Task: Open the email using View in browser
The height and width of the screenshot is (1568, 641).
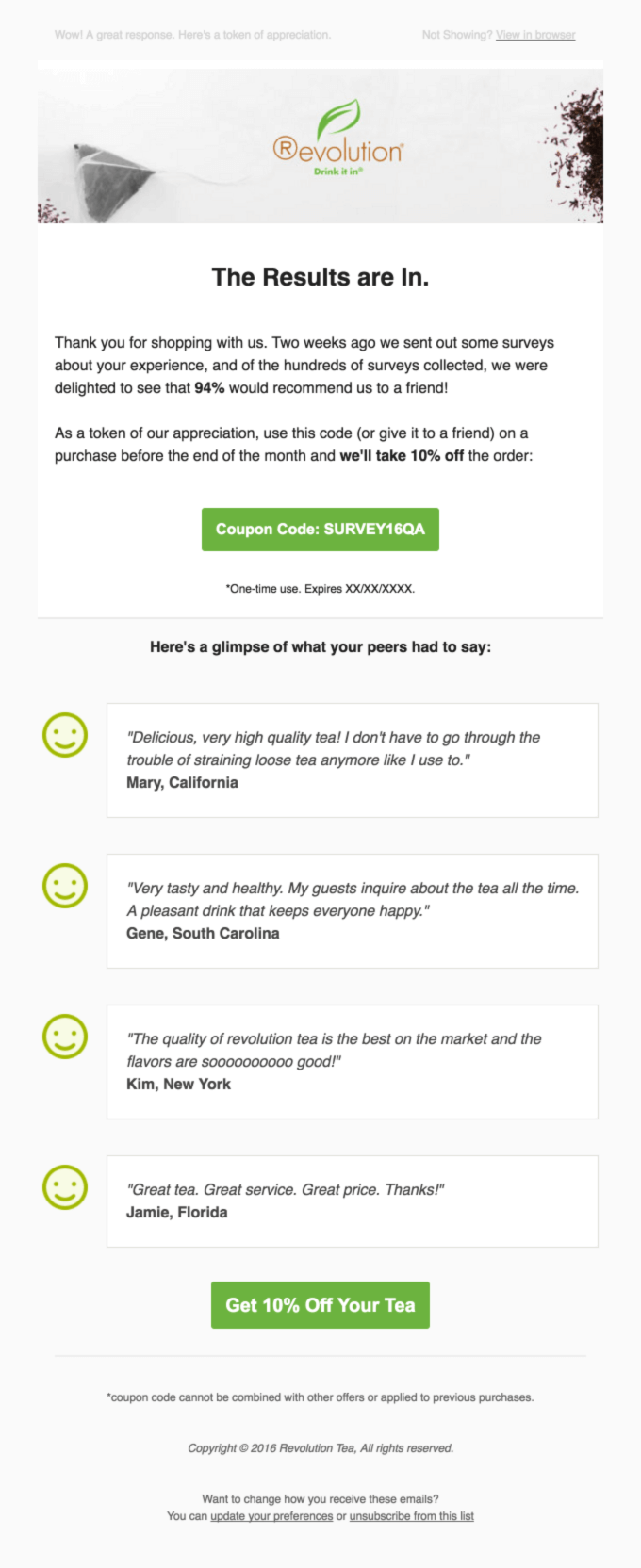Action: (x=535, y=35)
